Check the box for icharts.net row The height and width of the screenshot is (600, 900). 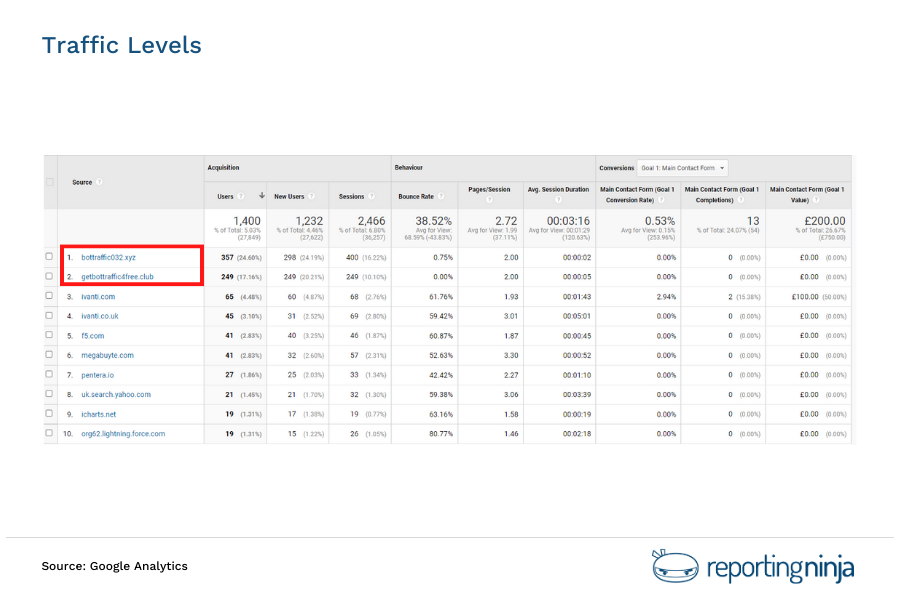(x=49, y=413)
